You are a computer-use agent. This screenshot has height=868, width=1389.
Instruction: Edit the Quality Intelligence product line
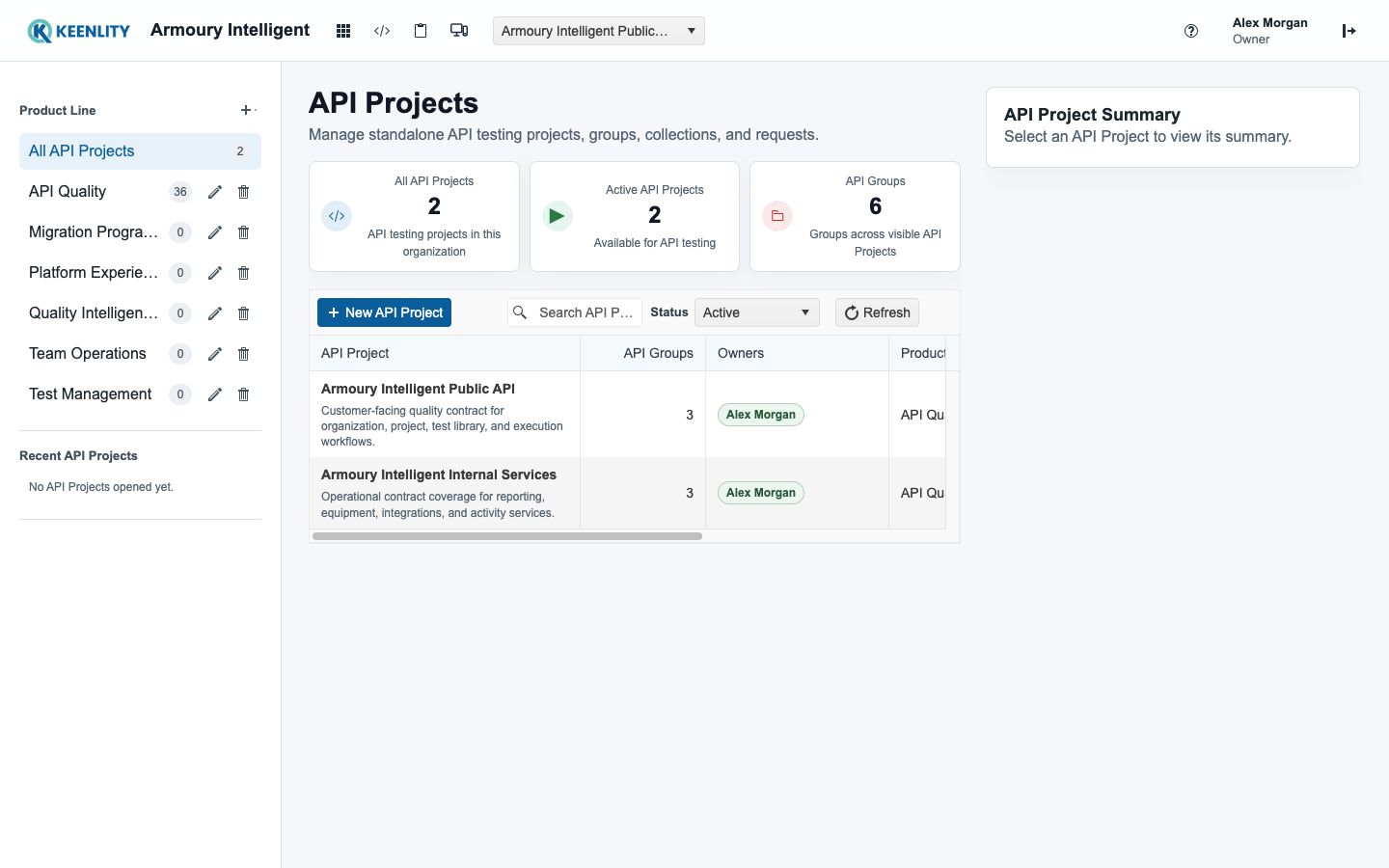pyautogui.click(x=215, y=313)
